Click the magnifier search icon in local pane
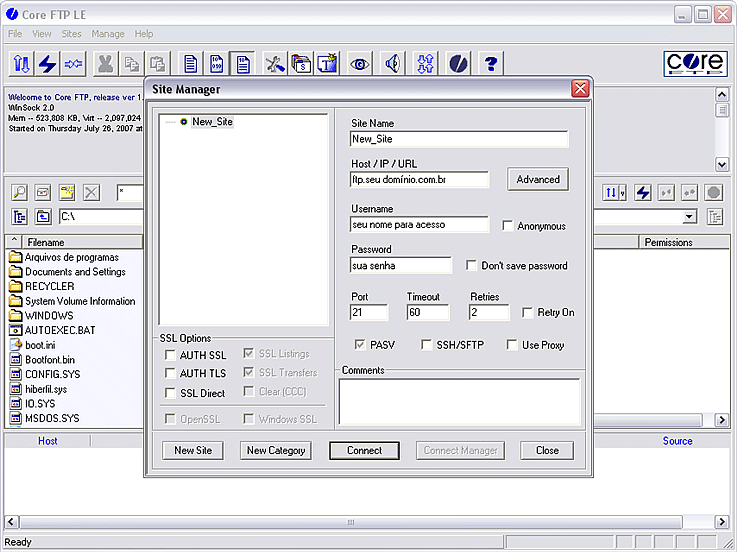The width and height of the screenshot is (737, 552). 19,192
